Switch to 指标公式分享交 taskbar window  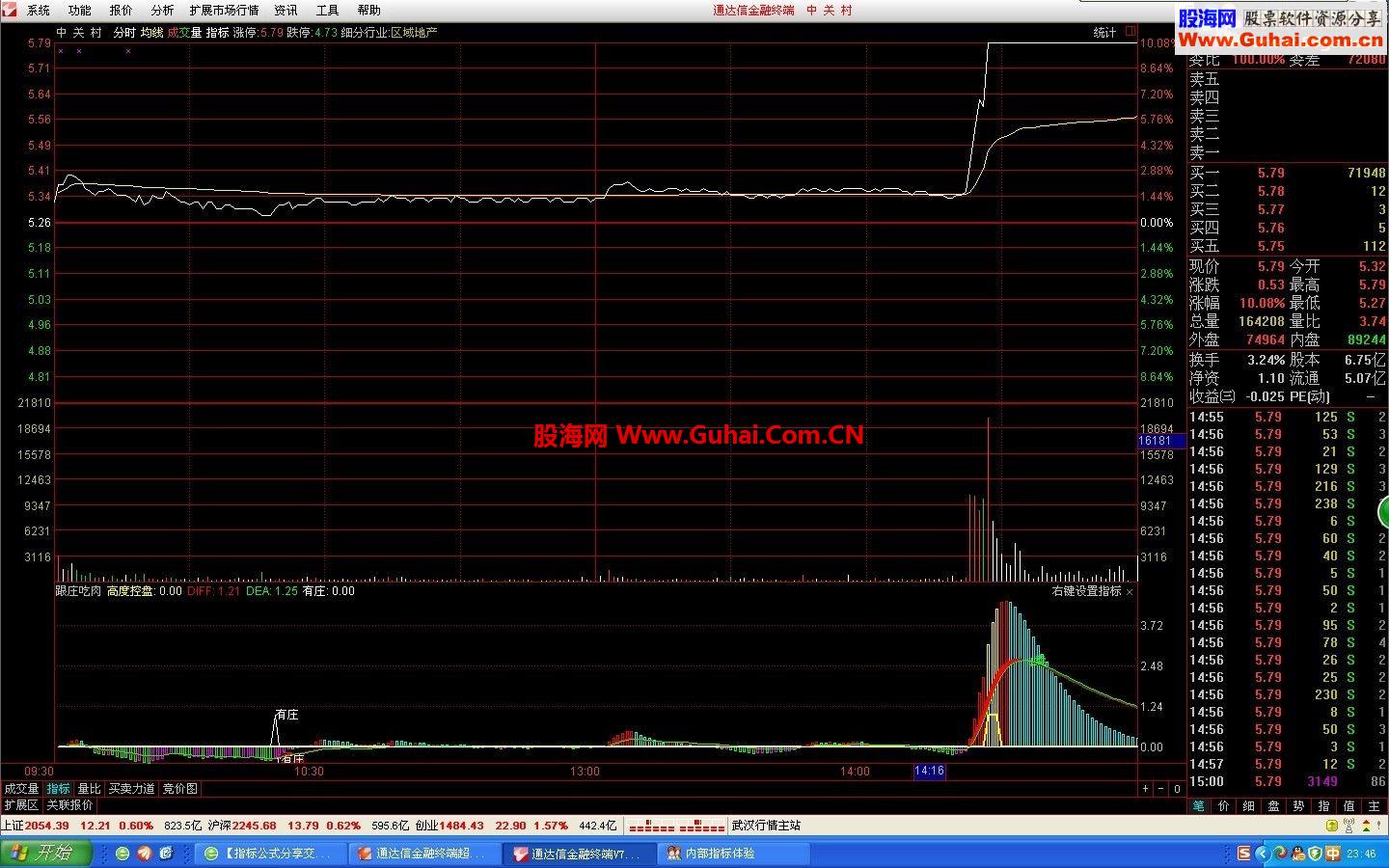(x=270, y=854)
